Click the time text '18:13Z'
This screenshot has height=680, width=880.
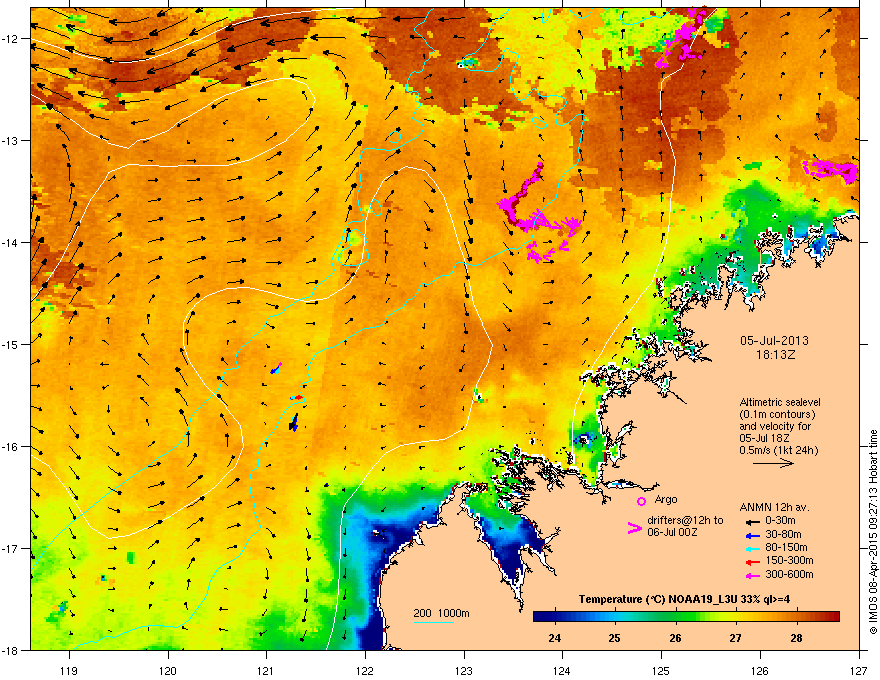coord(775,355)
